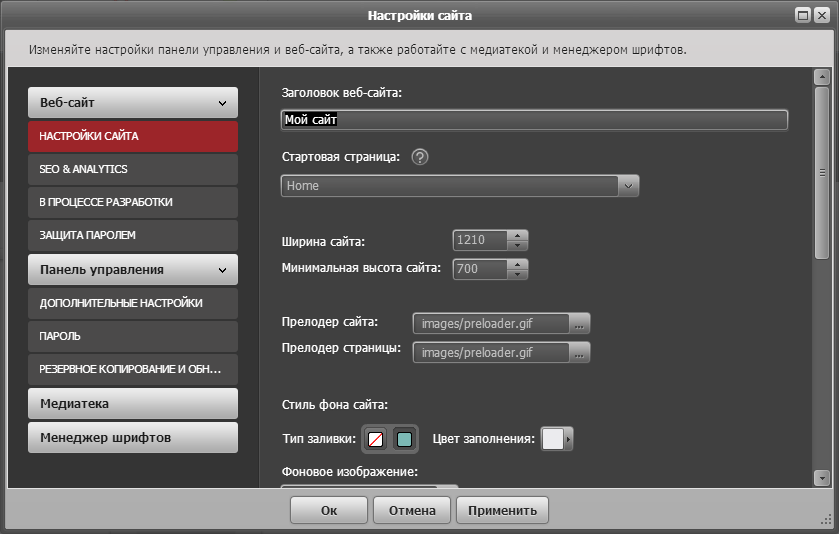Open РЕЗЕРВНОЕ КОПИРОВАНИЕ И ОБН... item

[x=133, y=369]
